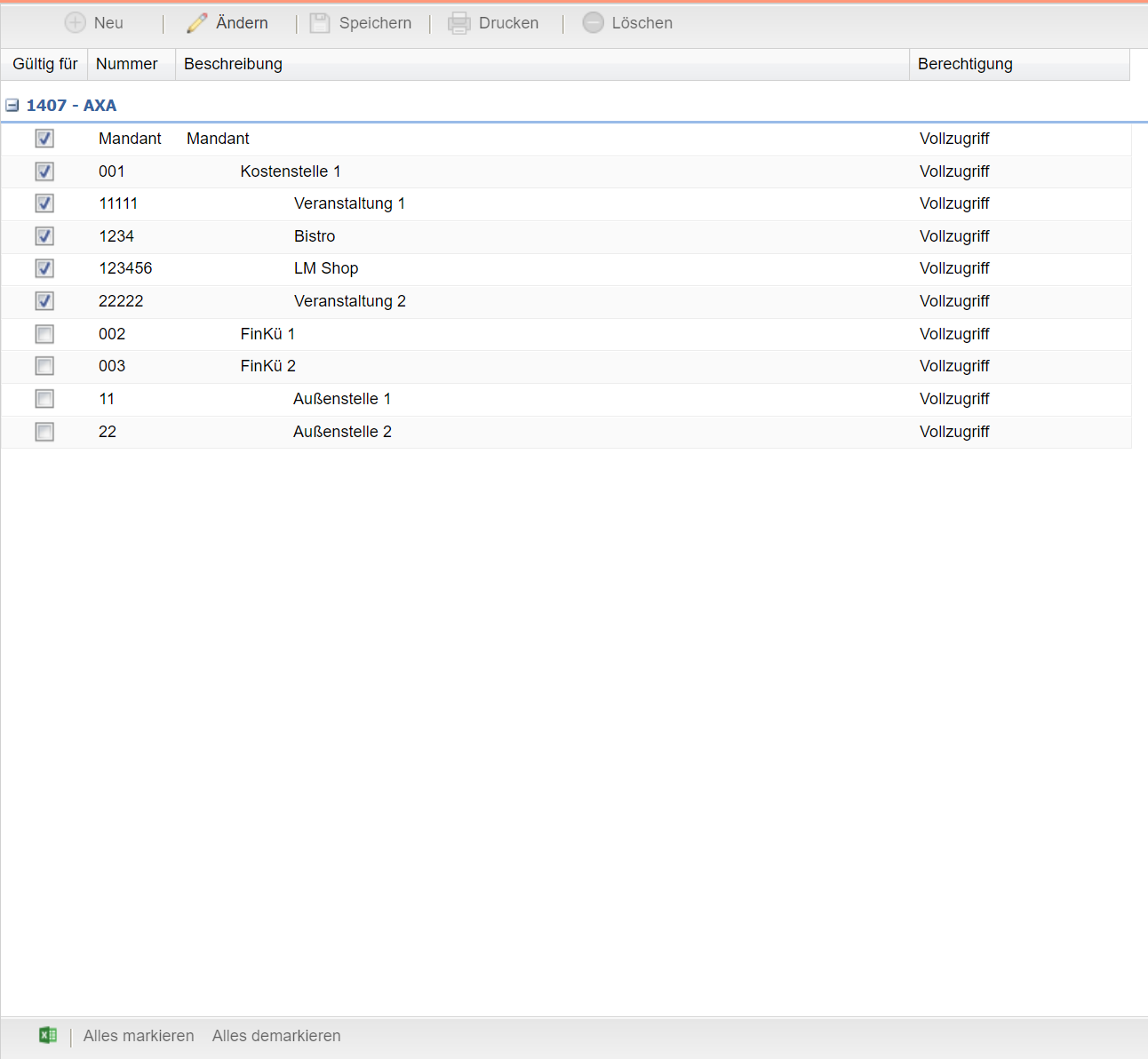Click the Drucken printer icon
The image size is (1148, 1059).
[x=459, y=23]
